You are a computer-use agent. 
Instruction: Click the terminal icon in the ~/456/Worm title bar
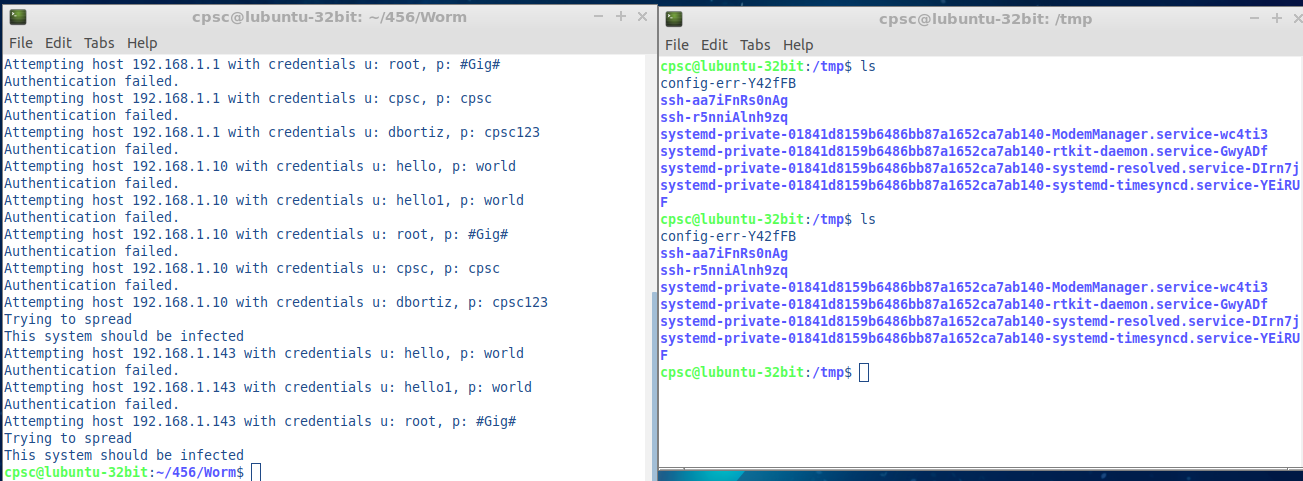coord(18,16)
